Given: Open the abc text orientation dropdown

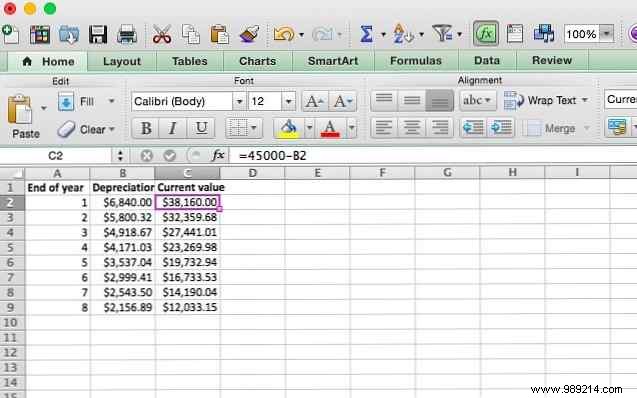Looking at the screenshot, I should pyautogui.click(x=478, y=100).
